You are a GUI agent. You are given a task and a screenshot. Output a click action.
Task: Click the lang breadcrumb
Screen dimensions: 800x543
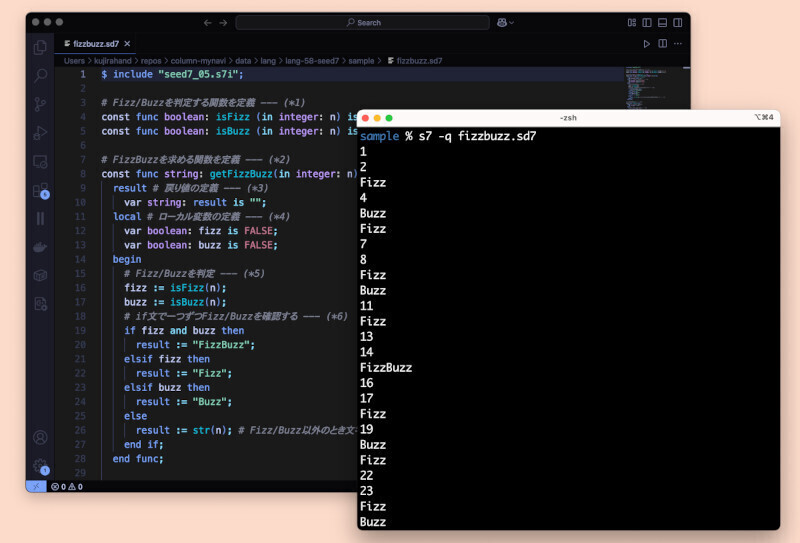[x=268, y=61]
